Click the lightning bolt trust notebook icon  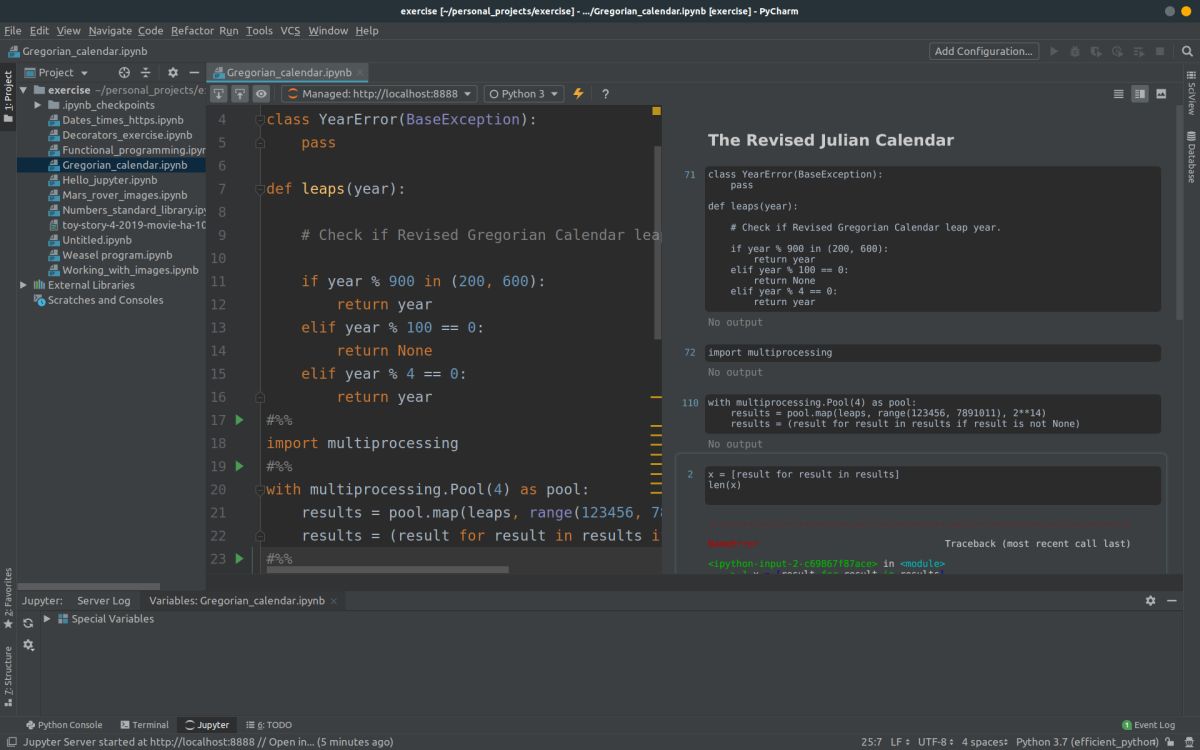pos(579,93)
